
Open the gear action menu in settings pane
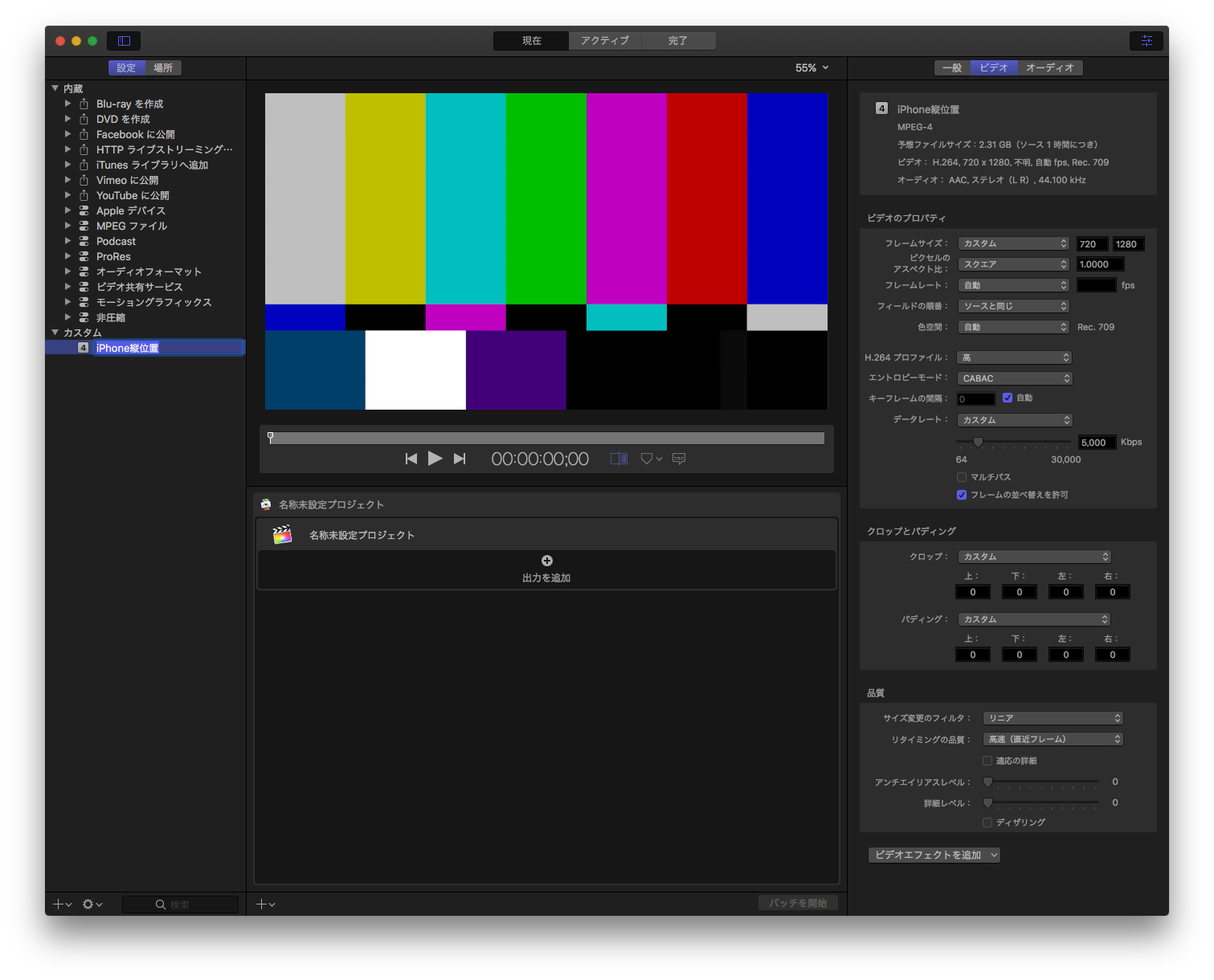pos(92,904)
